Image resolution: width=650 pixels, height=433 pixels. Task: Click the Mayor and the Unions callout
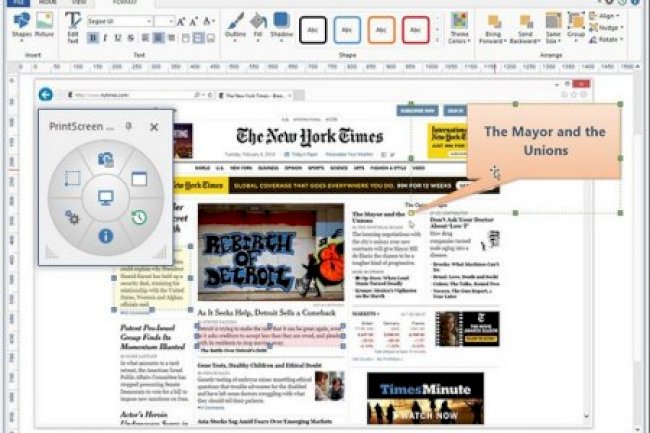tap(544, 141)
